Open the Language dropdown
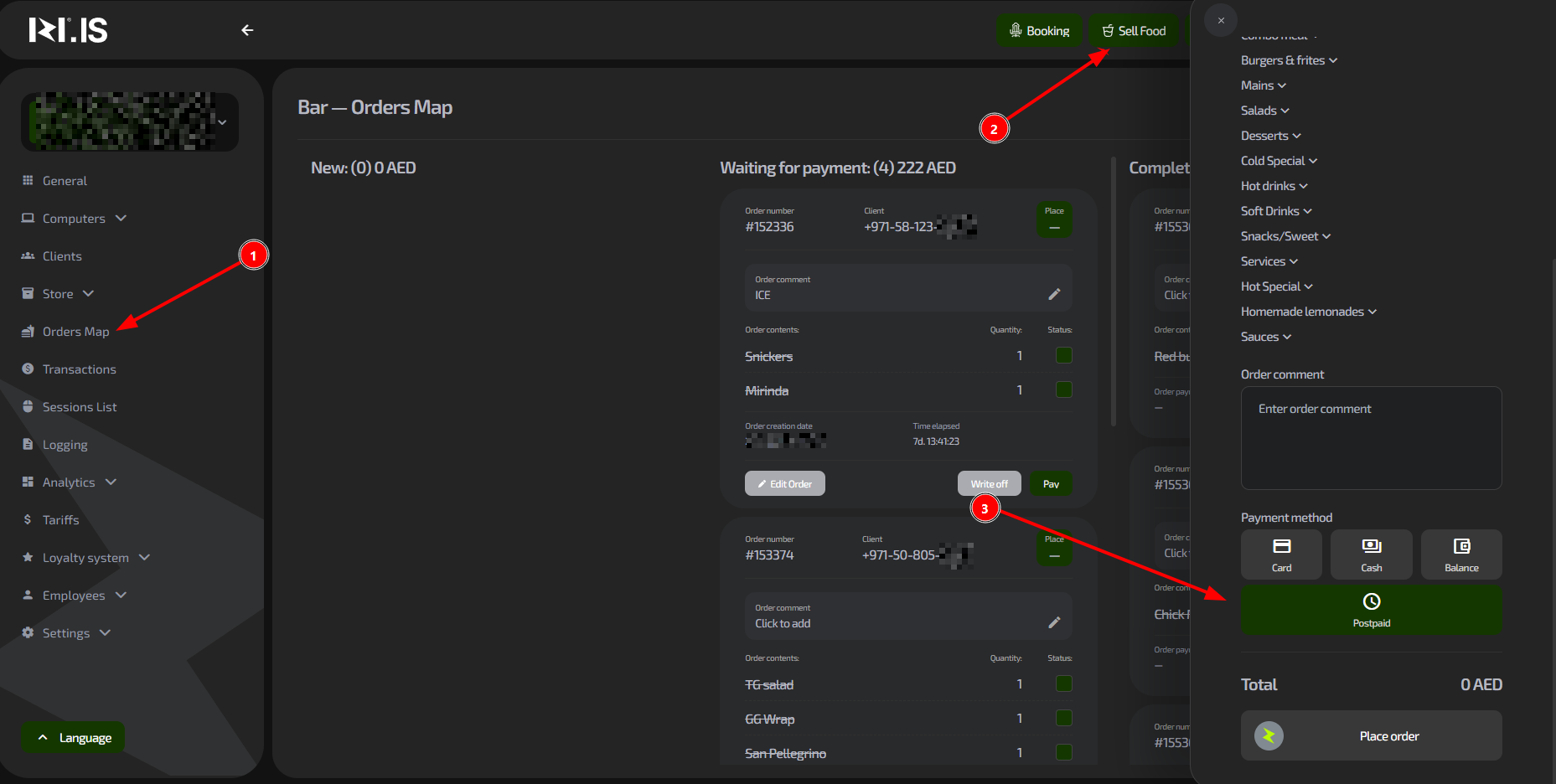The width and height of the screenshot is (1556, 784). pyautogui.click(x=73, y=738)
